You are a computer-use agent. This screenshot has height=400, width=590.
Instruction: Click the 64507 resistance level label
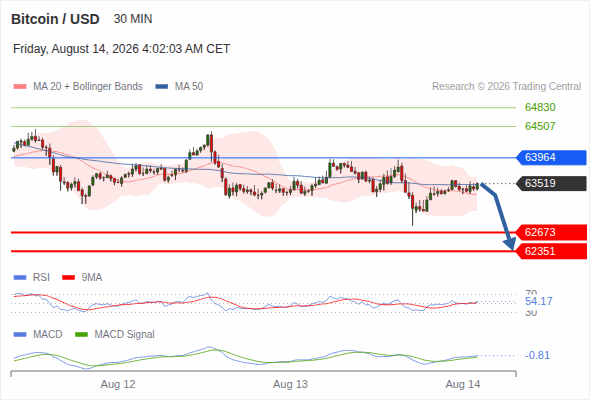point(540,126)
